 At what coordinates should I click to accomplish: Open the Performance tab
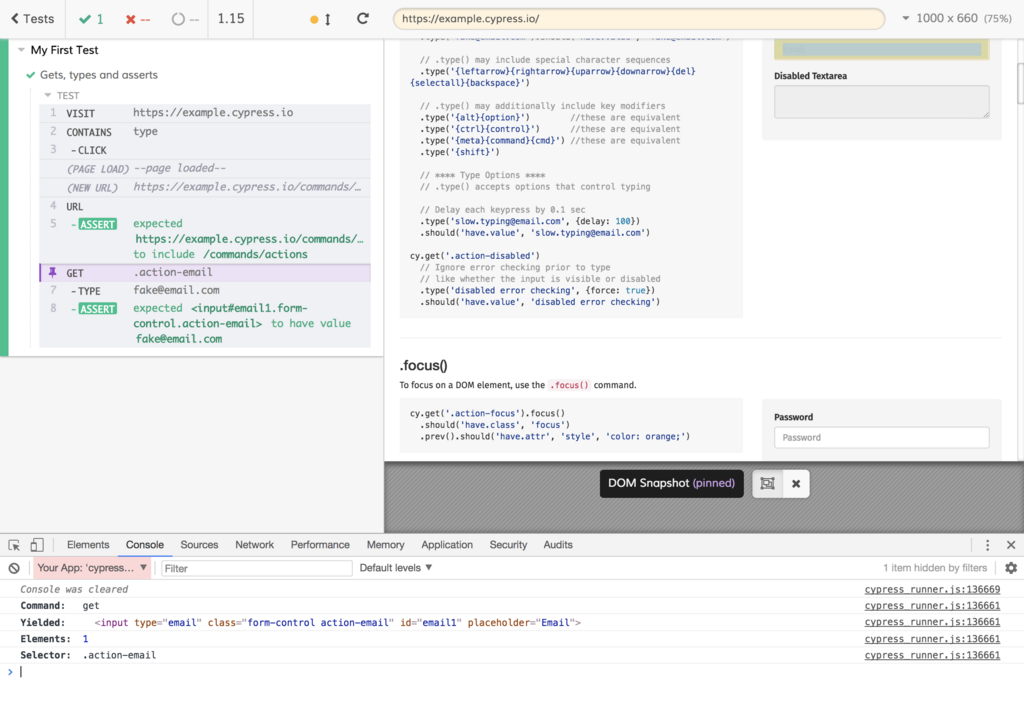(320, 545)
